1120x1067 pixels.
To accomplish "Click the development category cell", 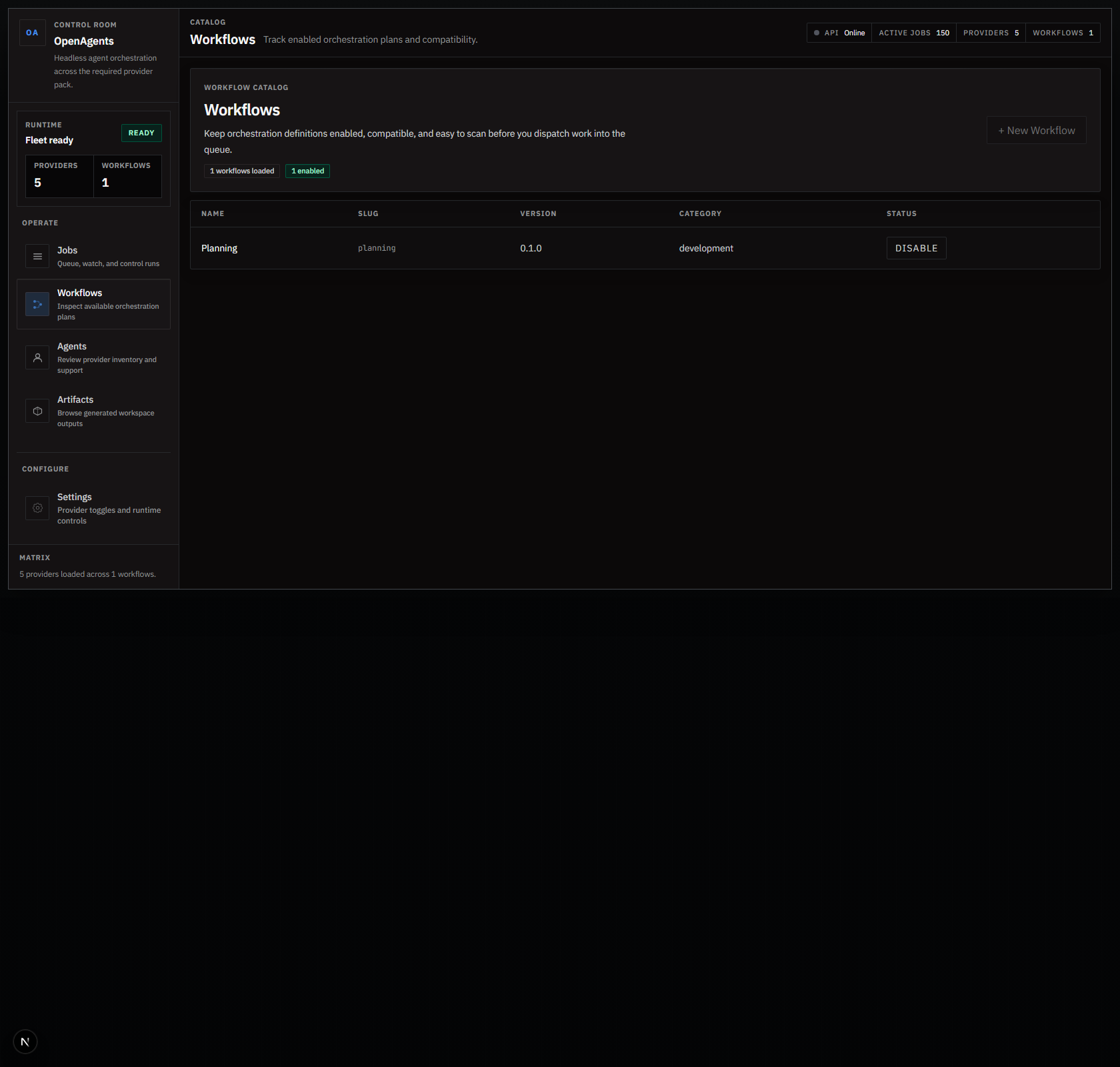I will point(706,248).
